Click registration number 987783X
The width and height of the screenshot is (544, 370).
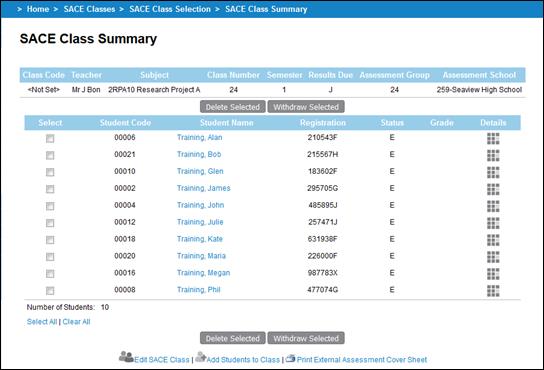pos(322,273)
